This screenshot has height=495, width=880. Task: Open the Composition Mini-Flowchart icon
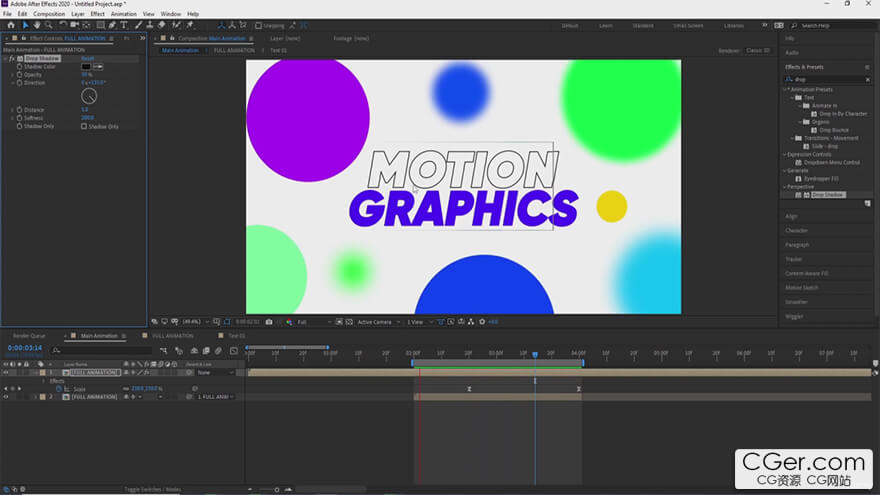(x=163, y=351)
